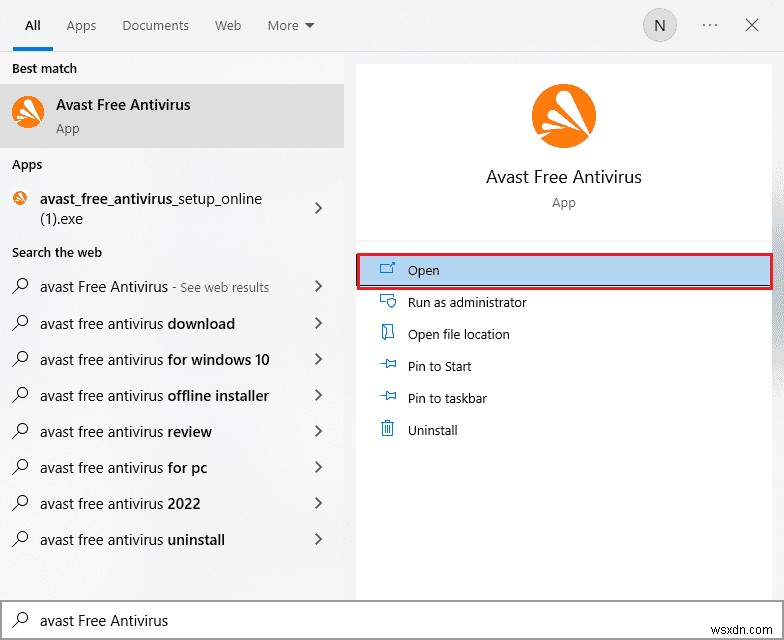Click the large Avast logo in details pane

[563, 116]
